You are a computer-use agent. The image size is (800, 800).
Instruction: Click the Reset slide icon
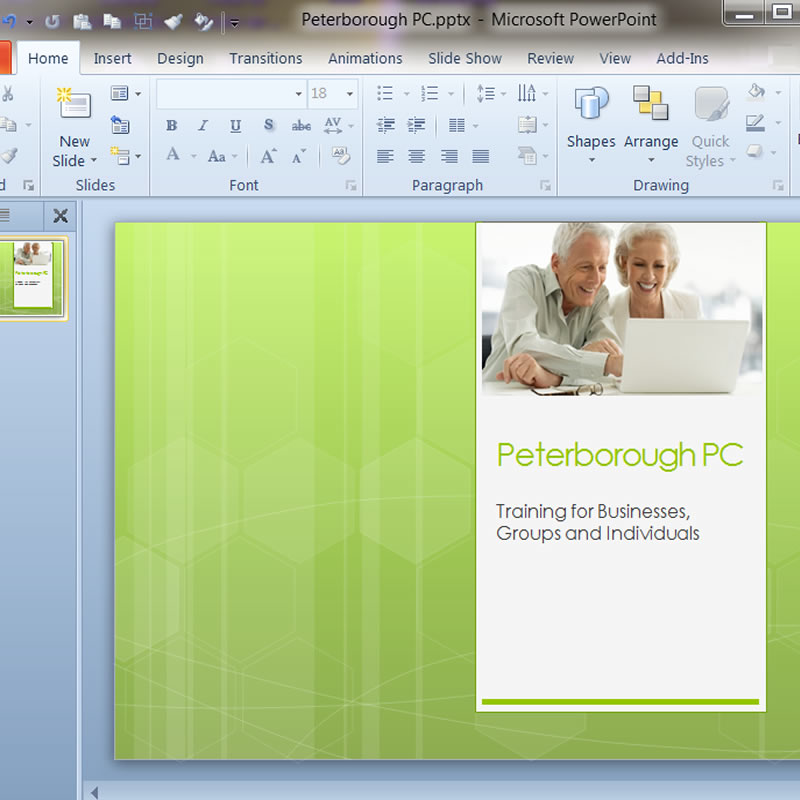(121, 125)
